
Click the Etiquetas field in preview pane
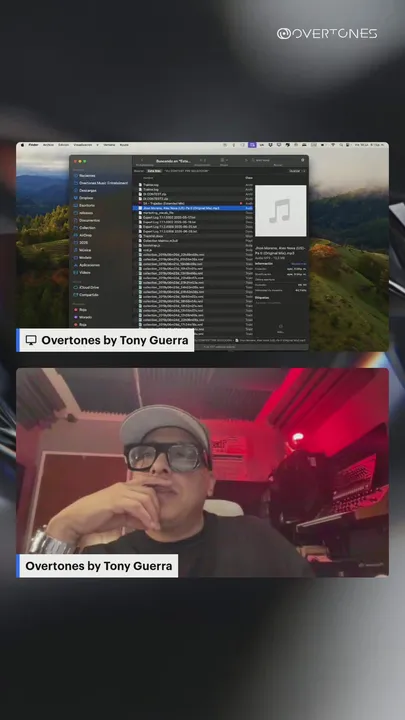pos(281,303)
